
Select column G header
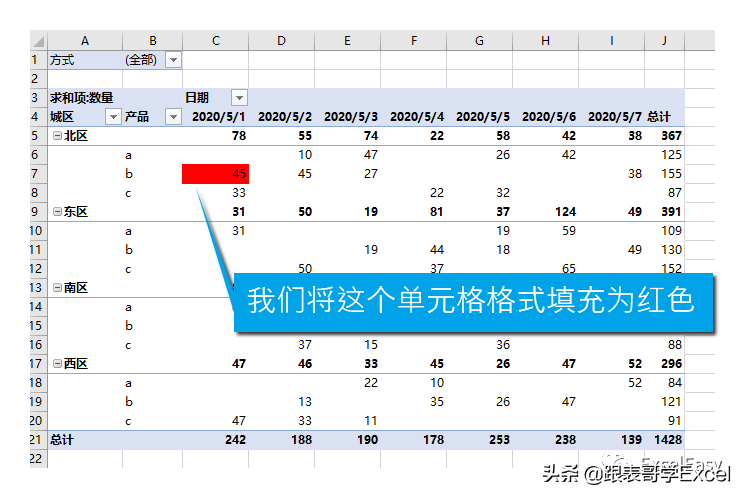[479, 41]
